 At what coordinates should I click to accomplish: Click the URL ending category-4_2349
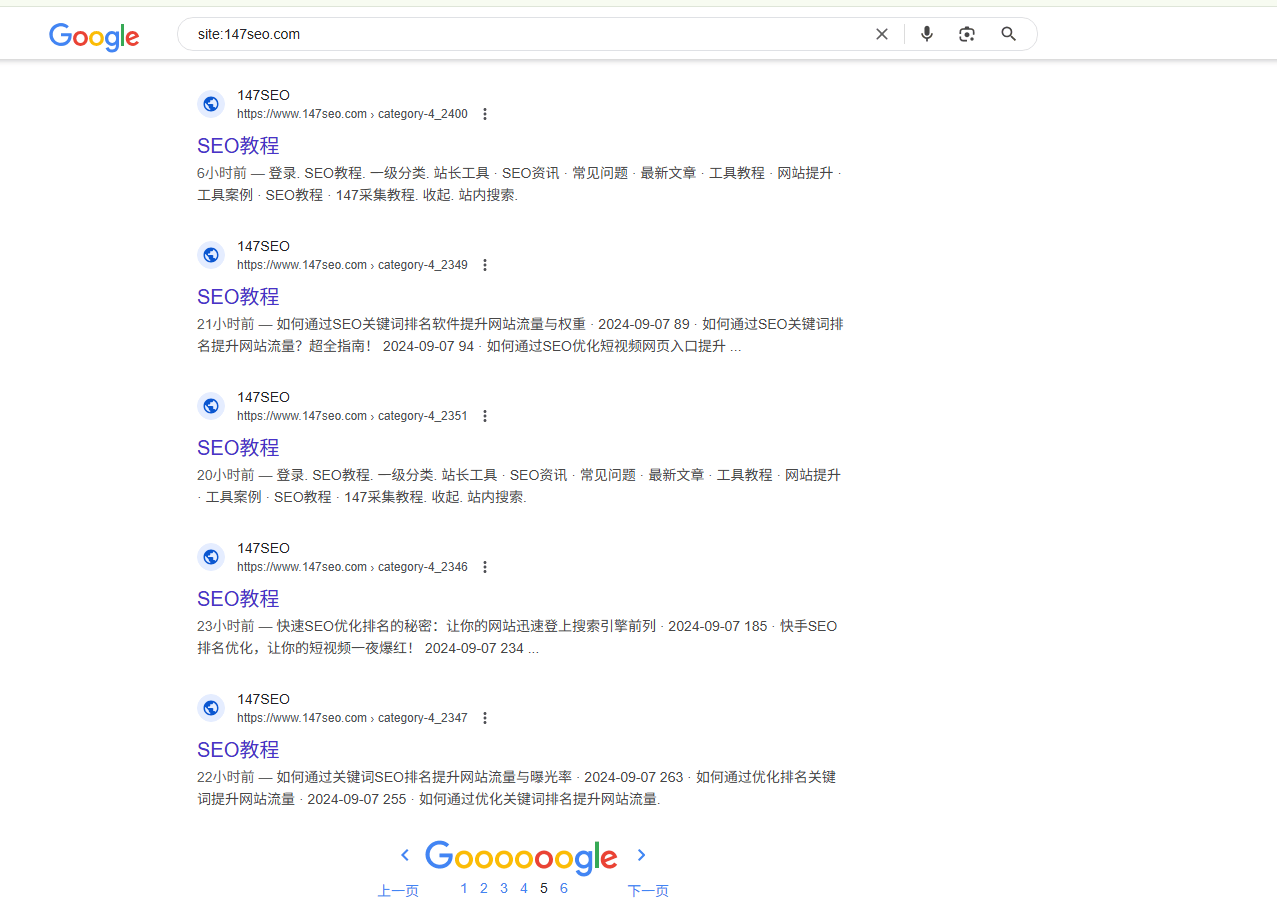tap(352, 265)
